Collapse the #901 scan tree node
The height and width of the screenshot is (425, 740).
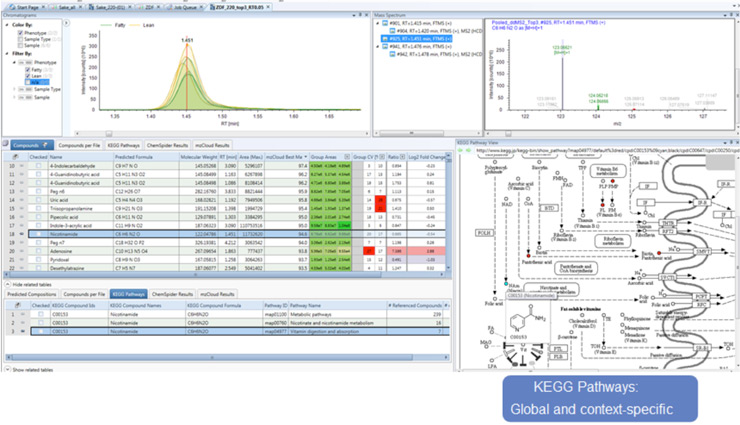[378, 23]
